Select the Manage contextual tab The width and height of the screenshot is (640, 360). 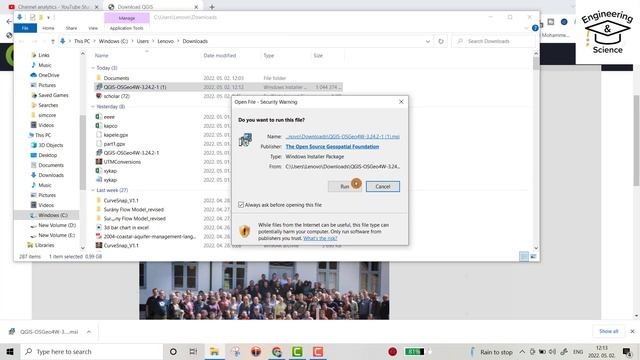[x=127, y=18]
